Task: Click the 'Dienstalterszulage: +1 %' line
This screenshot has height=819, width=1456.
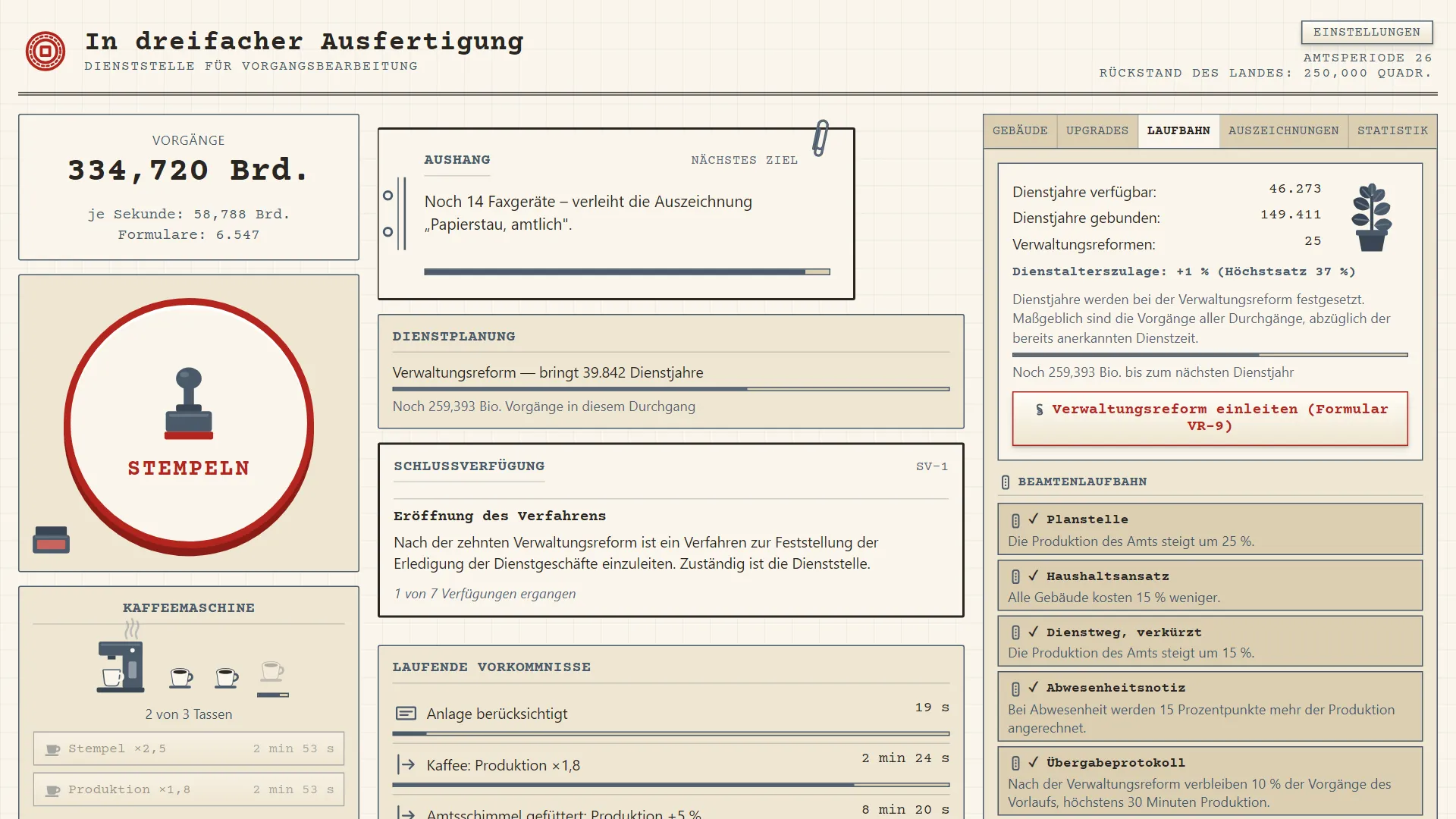Action: [1183, 271]
